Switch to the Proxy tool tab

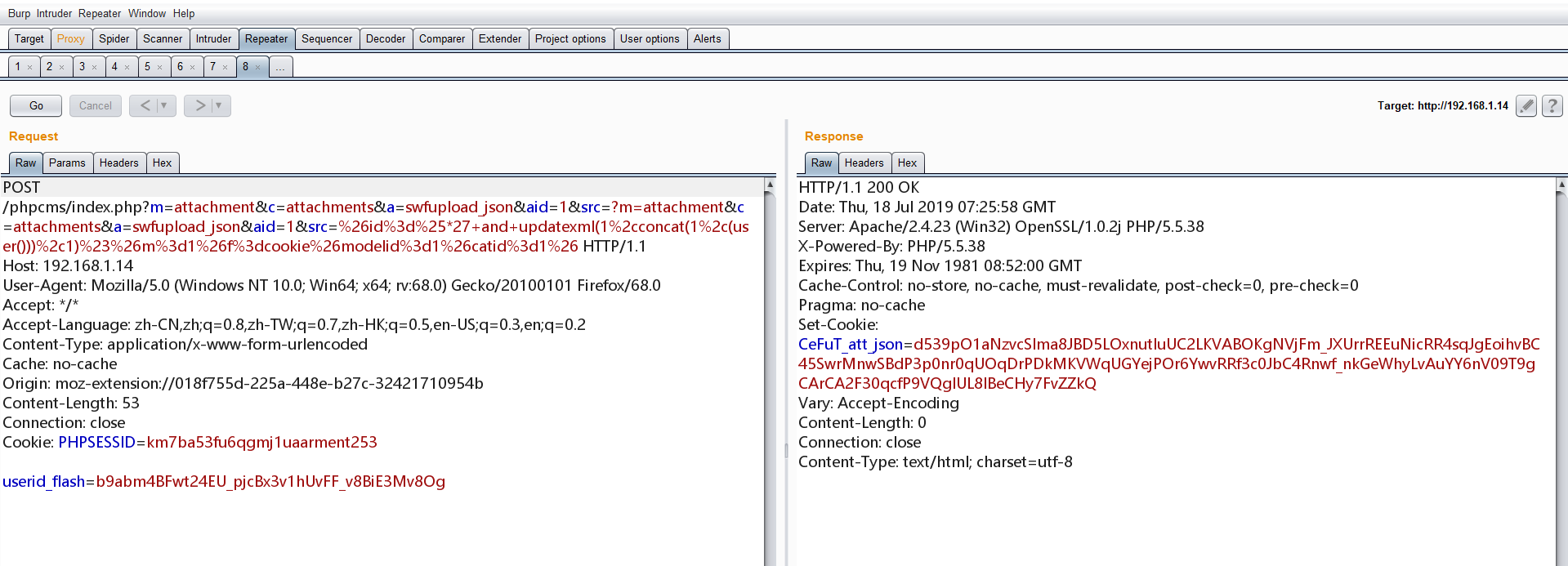(70, 38)
